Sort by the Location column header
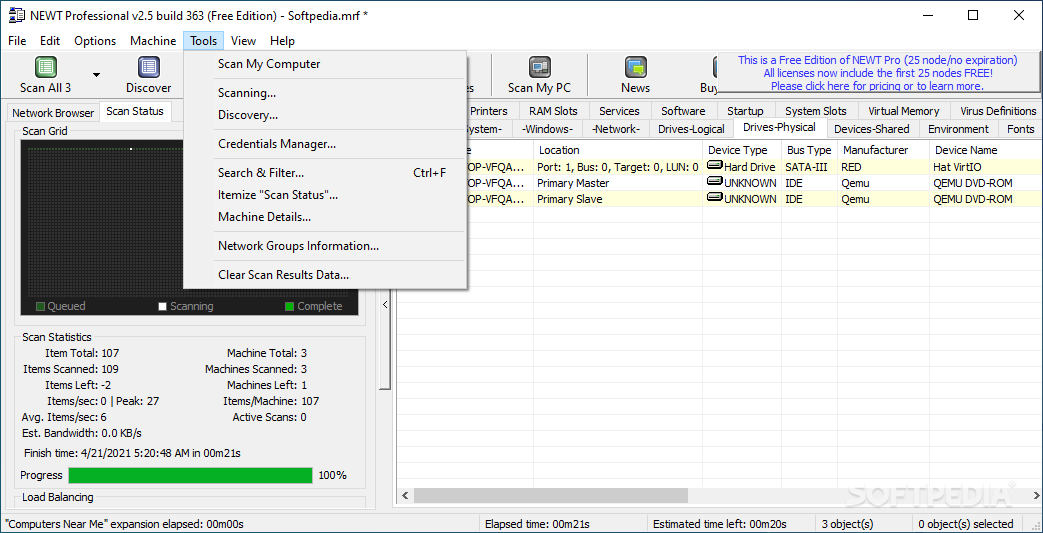This screenshot has height=533, width=1043. (x=618, y=150)
